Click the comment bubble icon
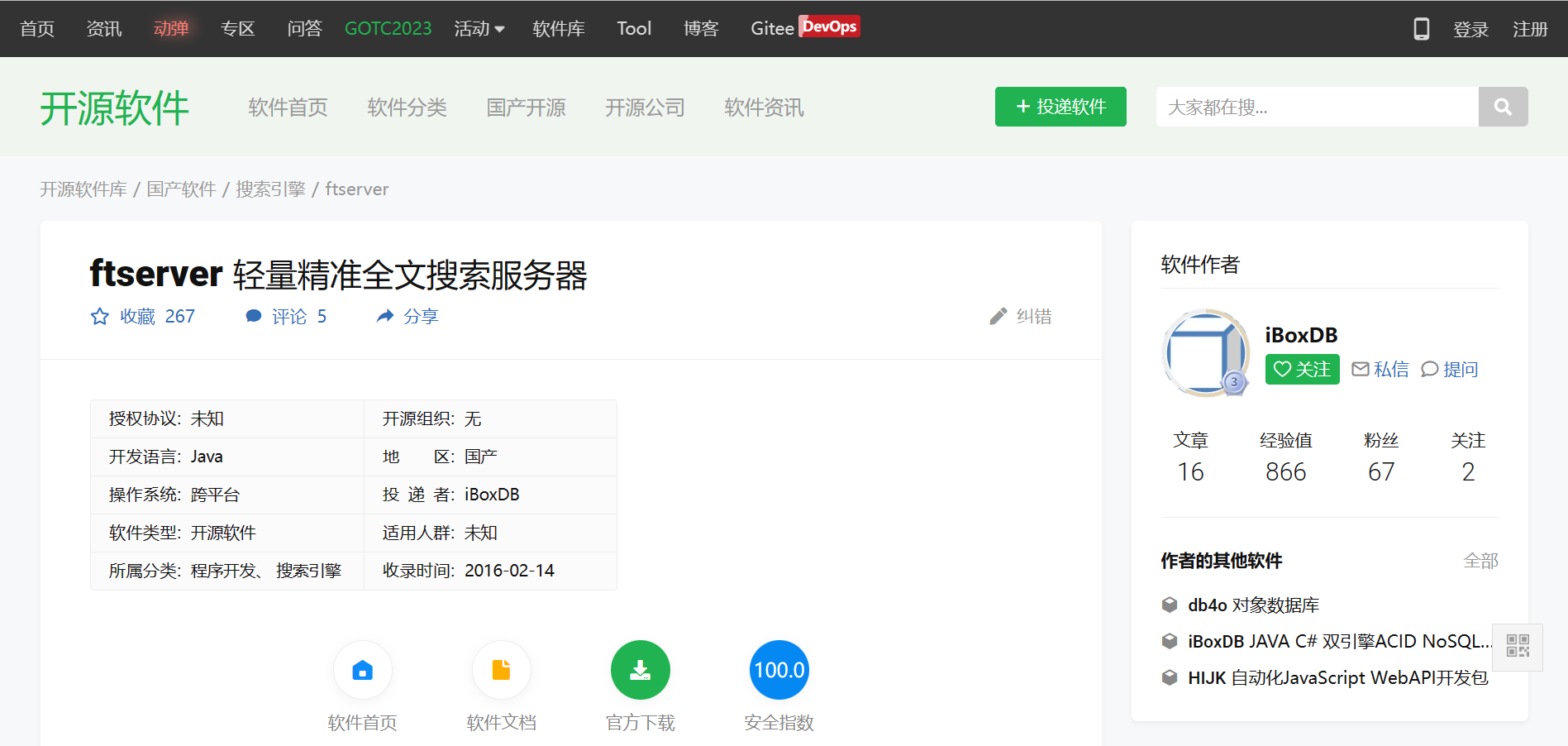 254,316
